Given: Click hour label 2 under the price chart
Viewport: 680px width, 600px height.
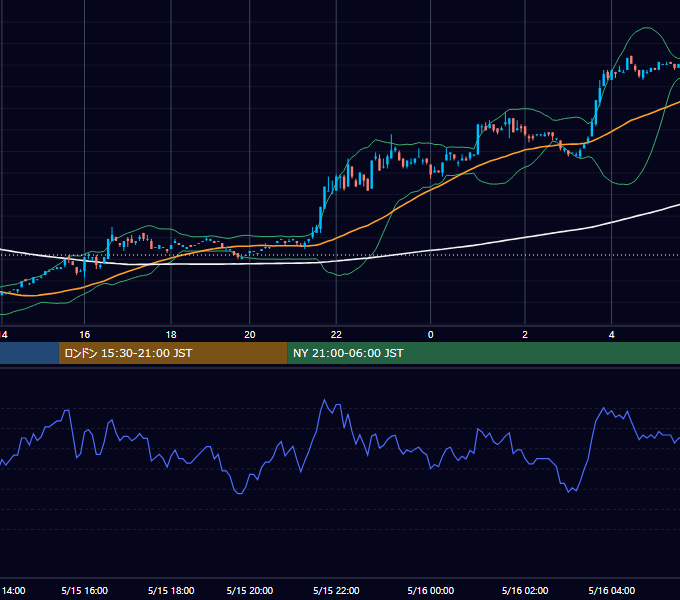Looking at the screenshot, I should (x=525, y=334).
